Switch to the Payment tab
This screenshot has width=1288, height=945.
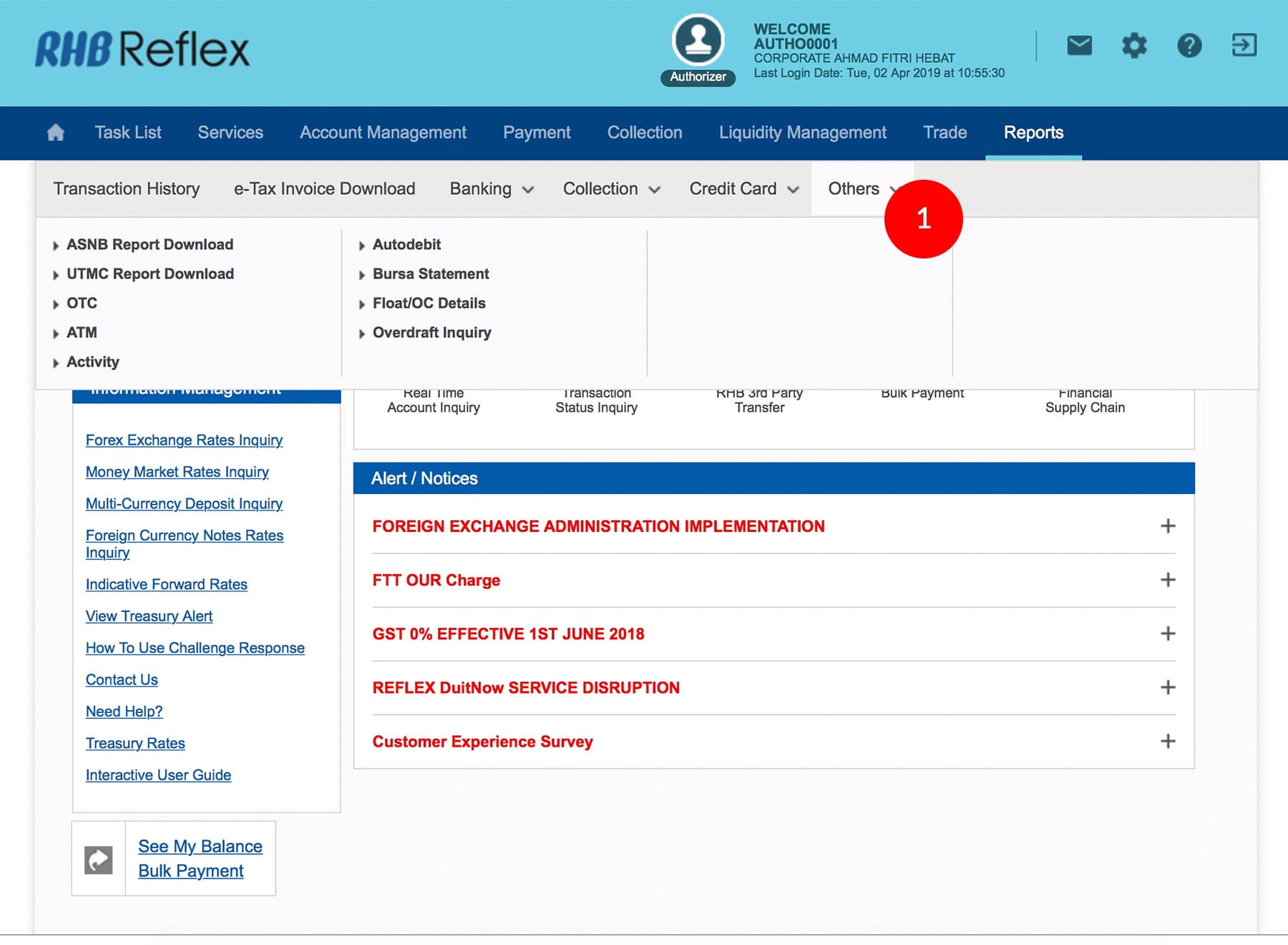coord(537,132)
